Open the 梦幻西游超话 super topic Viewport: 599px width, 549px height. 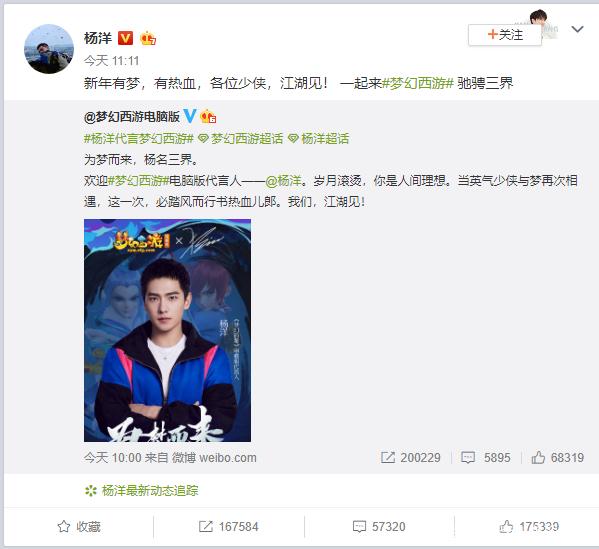(241, 139)
